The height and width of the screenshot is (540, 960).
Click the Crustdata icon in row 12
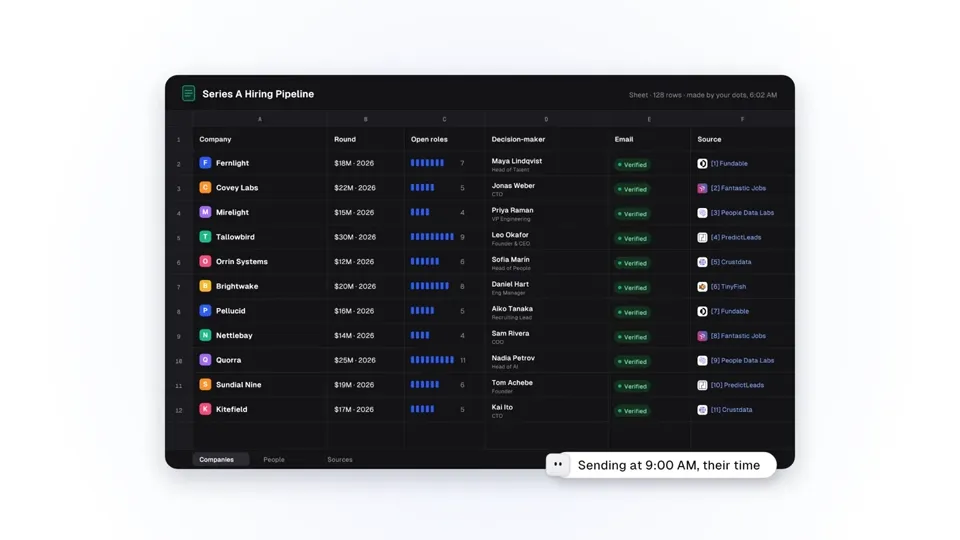pyautogui.click(x=702, y=410)
